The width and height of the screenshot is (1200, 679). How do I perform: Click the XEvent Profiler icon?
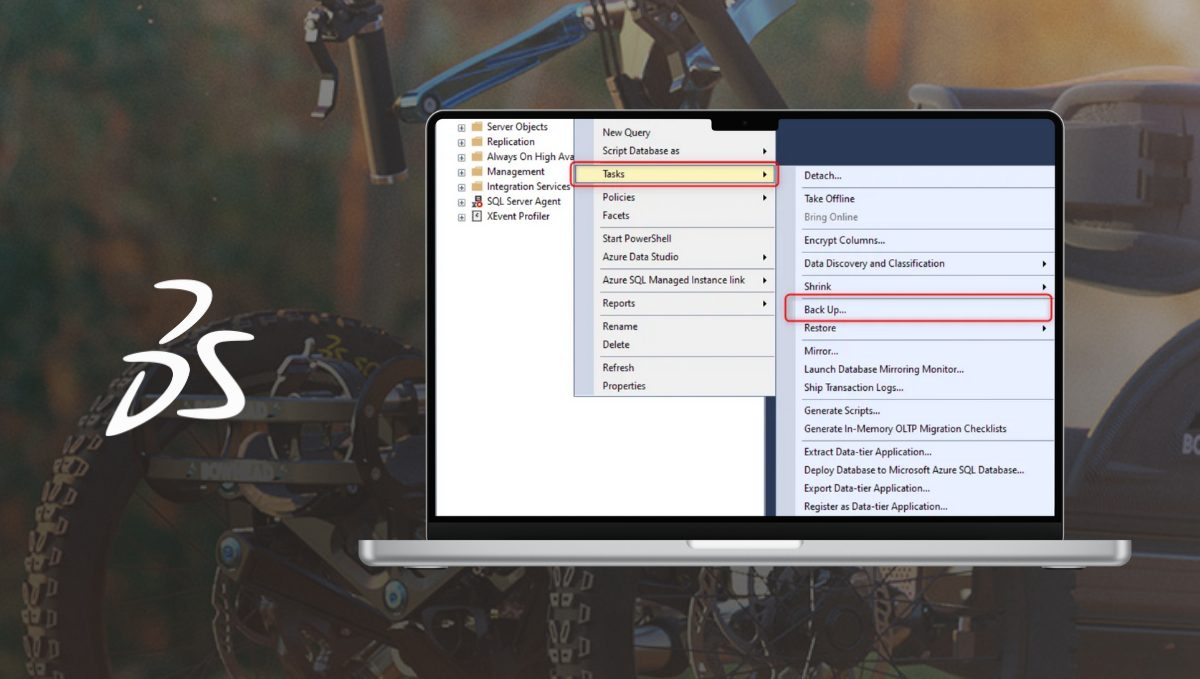pos(477,217)
